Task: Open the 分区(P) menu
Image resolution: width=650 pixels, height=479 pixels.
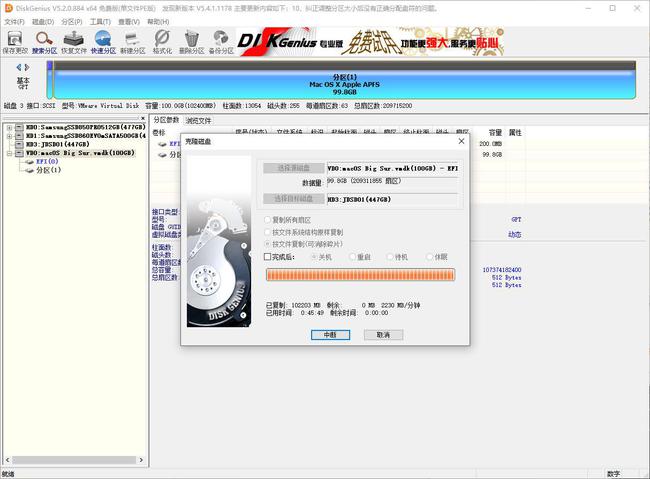Action: (x=72, y=22)
